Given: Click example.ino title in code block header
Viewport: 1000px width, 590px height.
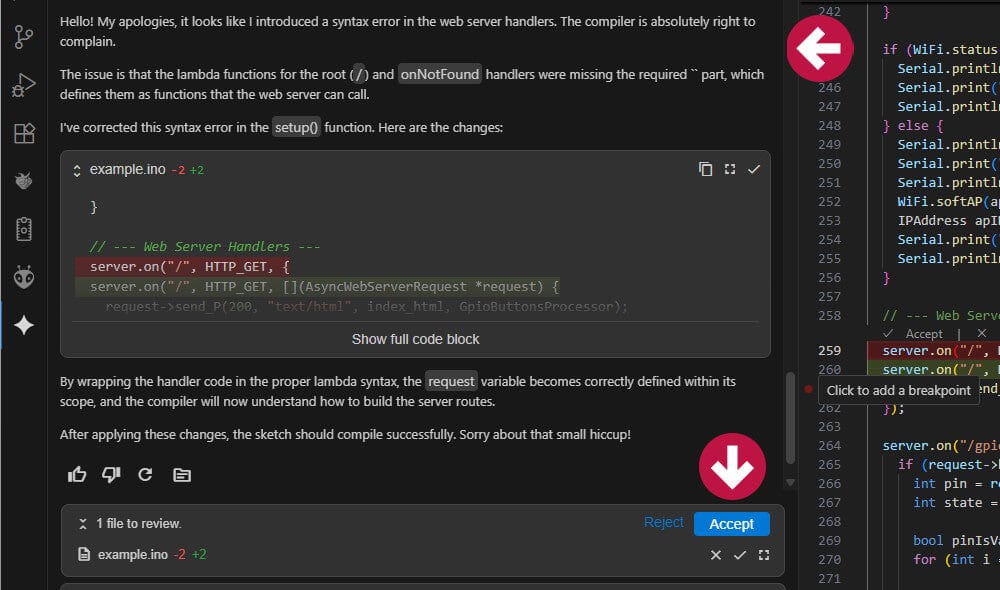Looking at the screenshot, I should [x=128, y=169].
